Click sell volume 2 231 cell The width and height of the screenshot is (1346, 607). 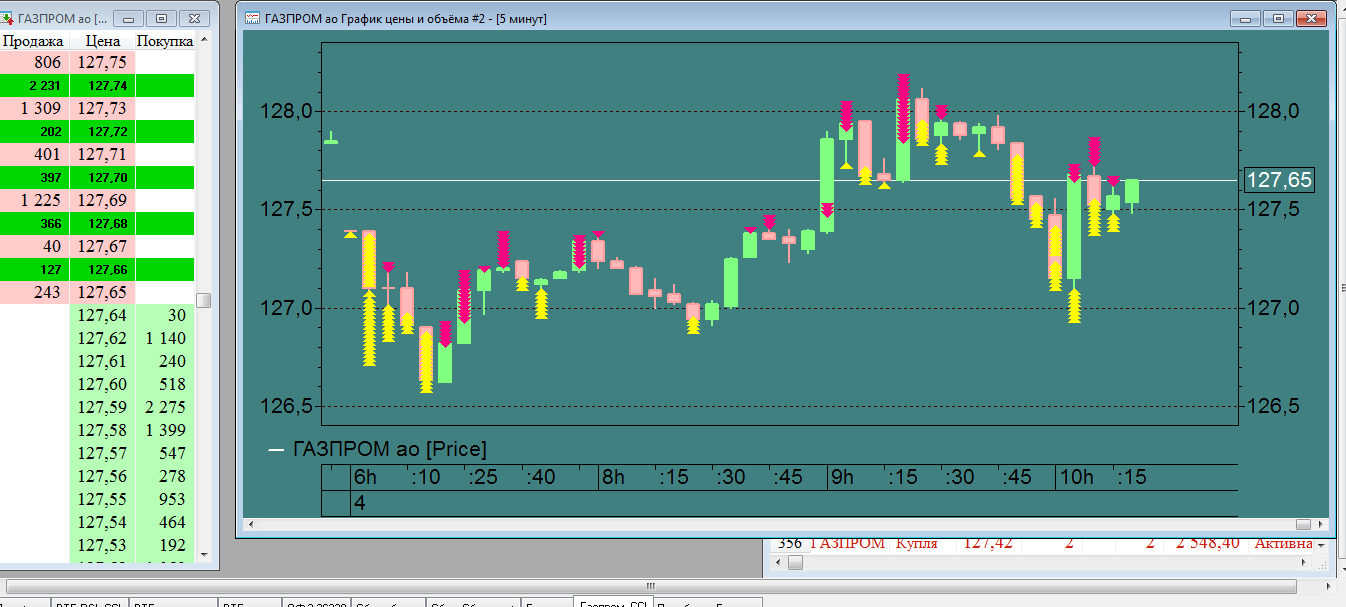pos(34,85)
